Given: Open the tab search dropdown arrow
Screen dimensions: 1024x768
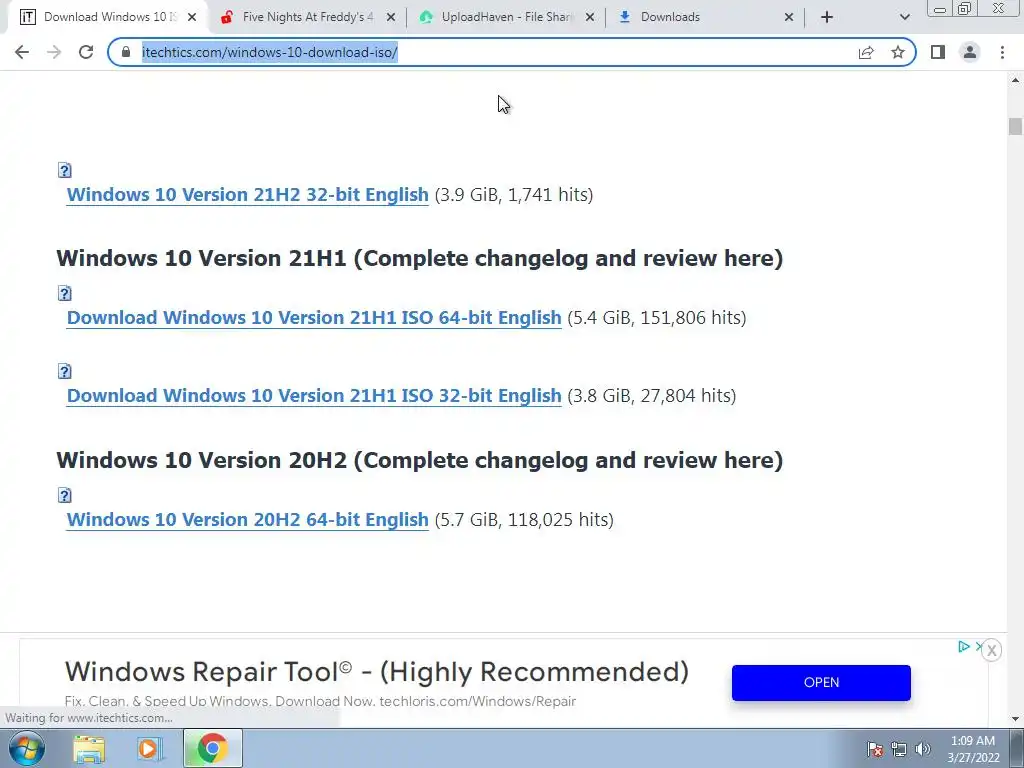Looking at the screenshot, I should pos(904,17).
